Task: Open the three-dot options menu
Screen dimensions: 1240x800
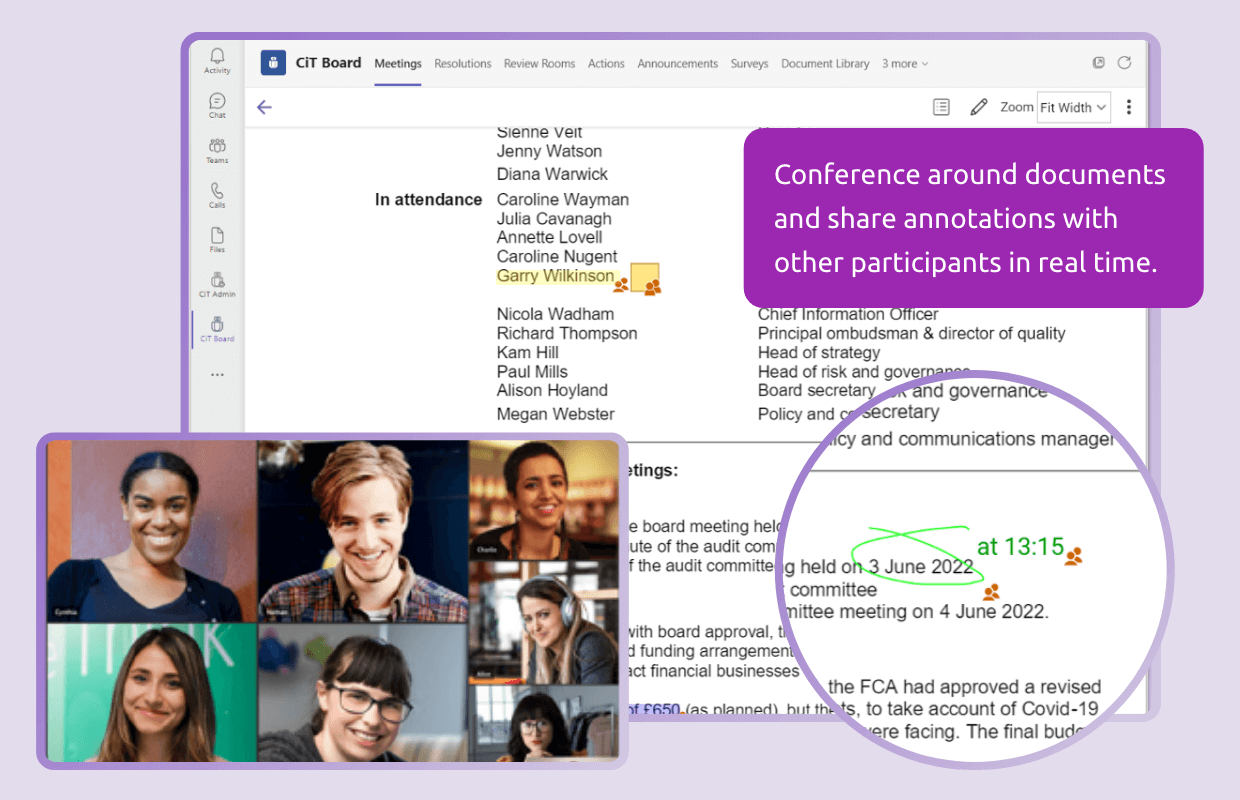Action: (1128, 106)
